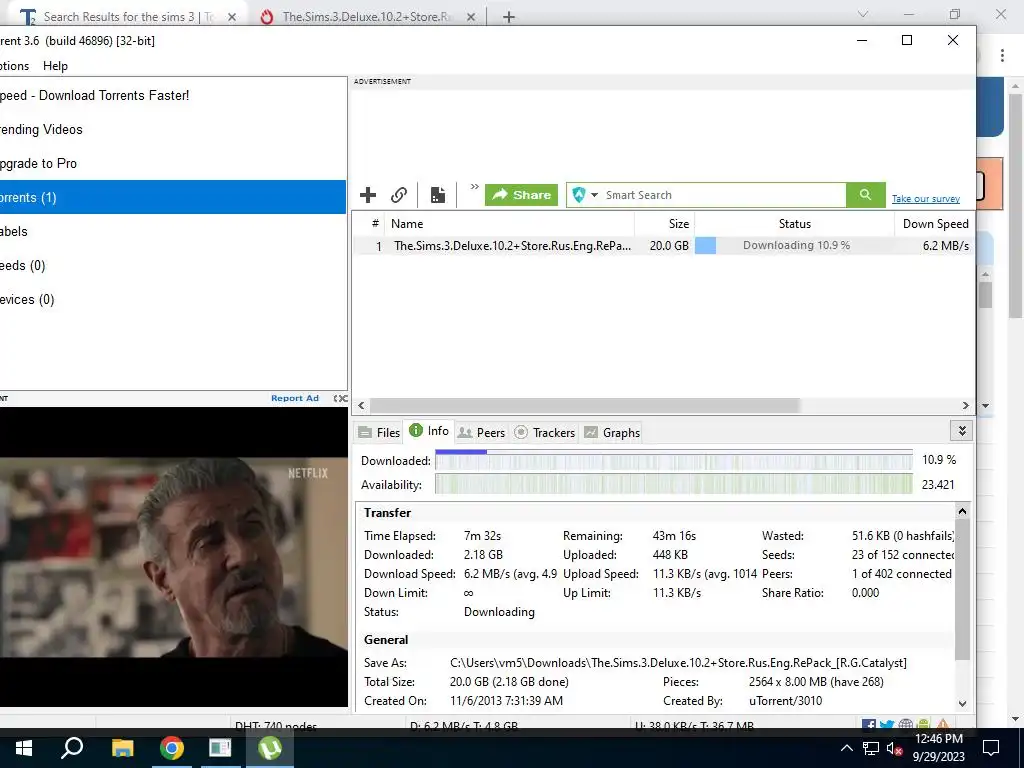
Task: Click the torrent list horizontal scrollbar thumb
Action: click(584, 406)
